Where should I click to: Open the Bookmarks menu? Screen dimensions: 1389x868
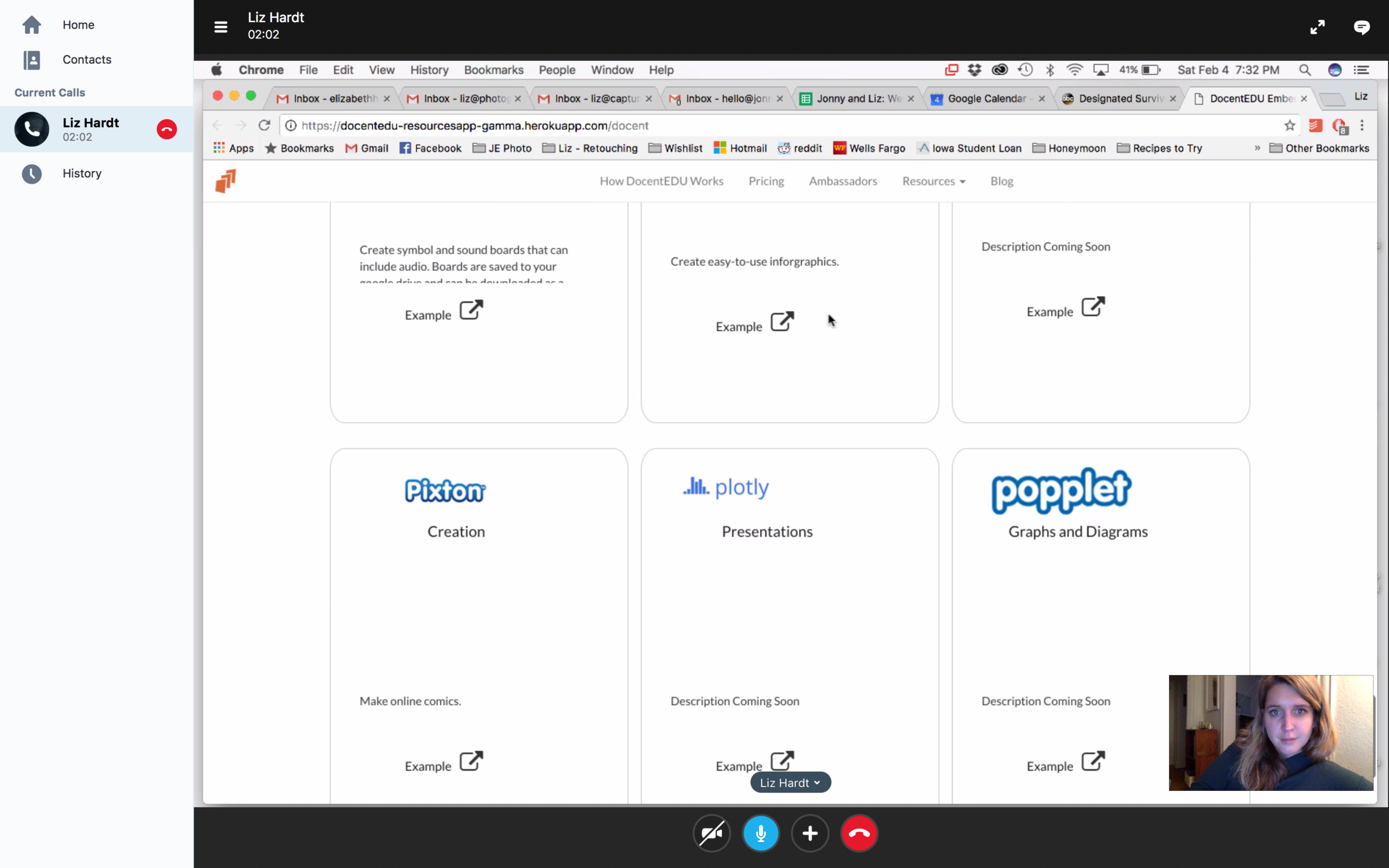click(493, 70)
